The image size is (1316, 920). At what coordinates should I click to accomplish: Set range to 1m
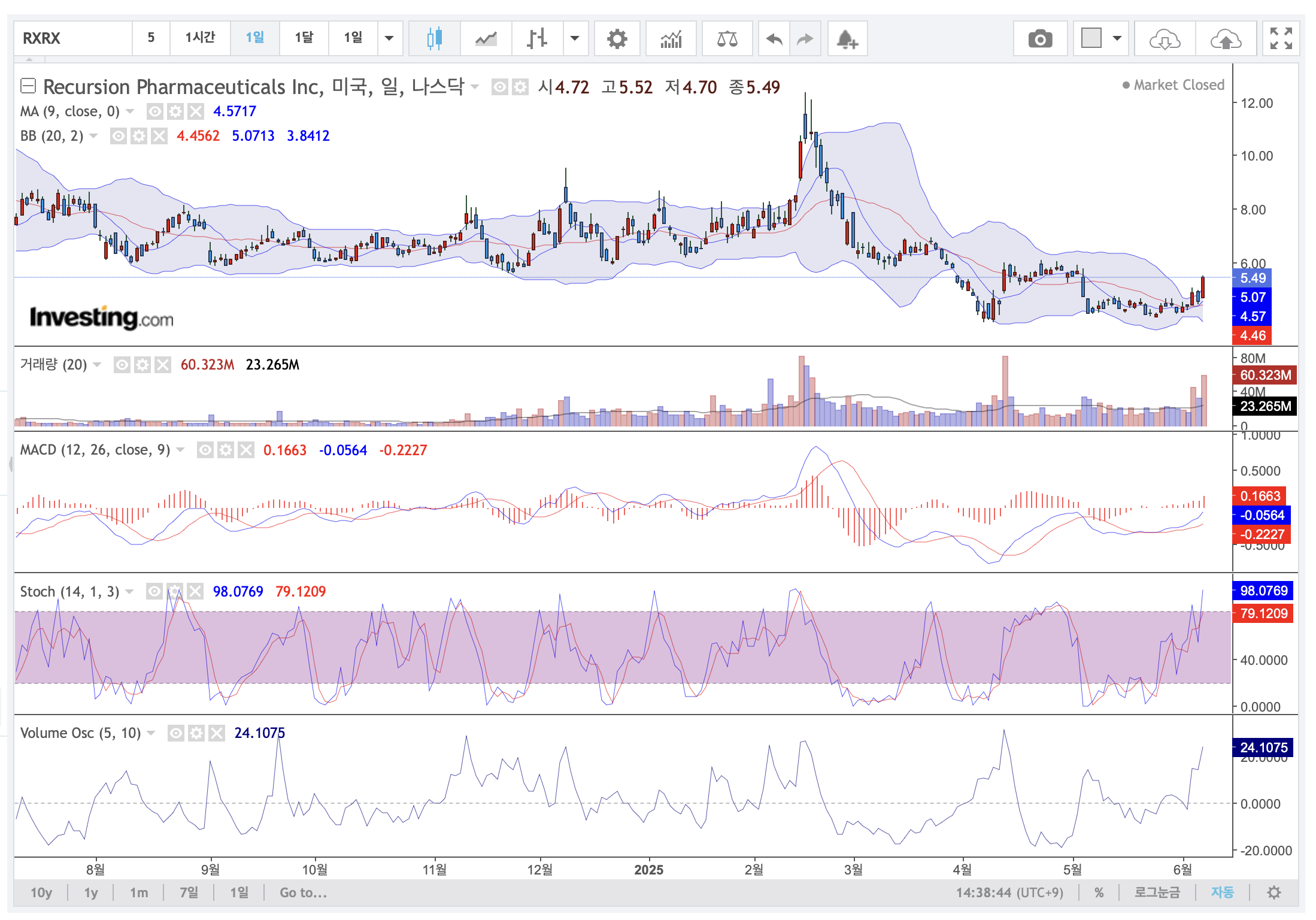point(139,892)
